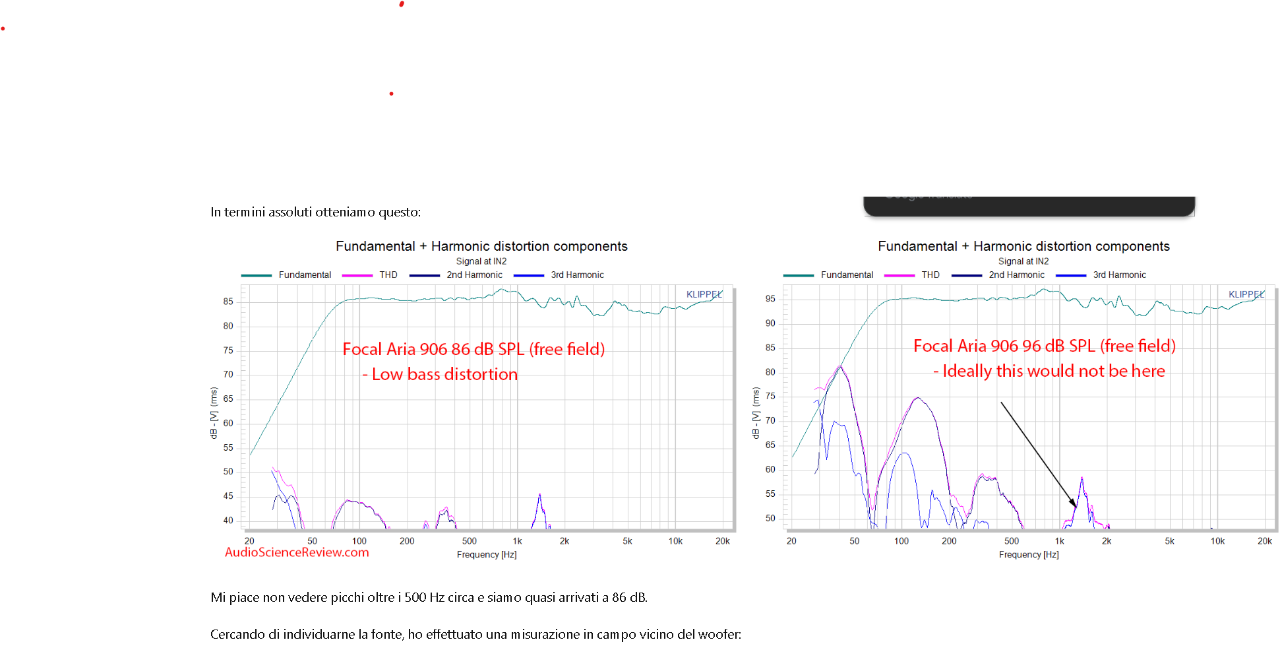Click "2nd Harmonic" in the left chart legend
The image size is (1280, 646).
pos(474,275)
